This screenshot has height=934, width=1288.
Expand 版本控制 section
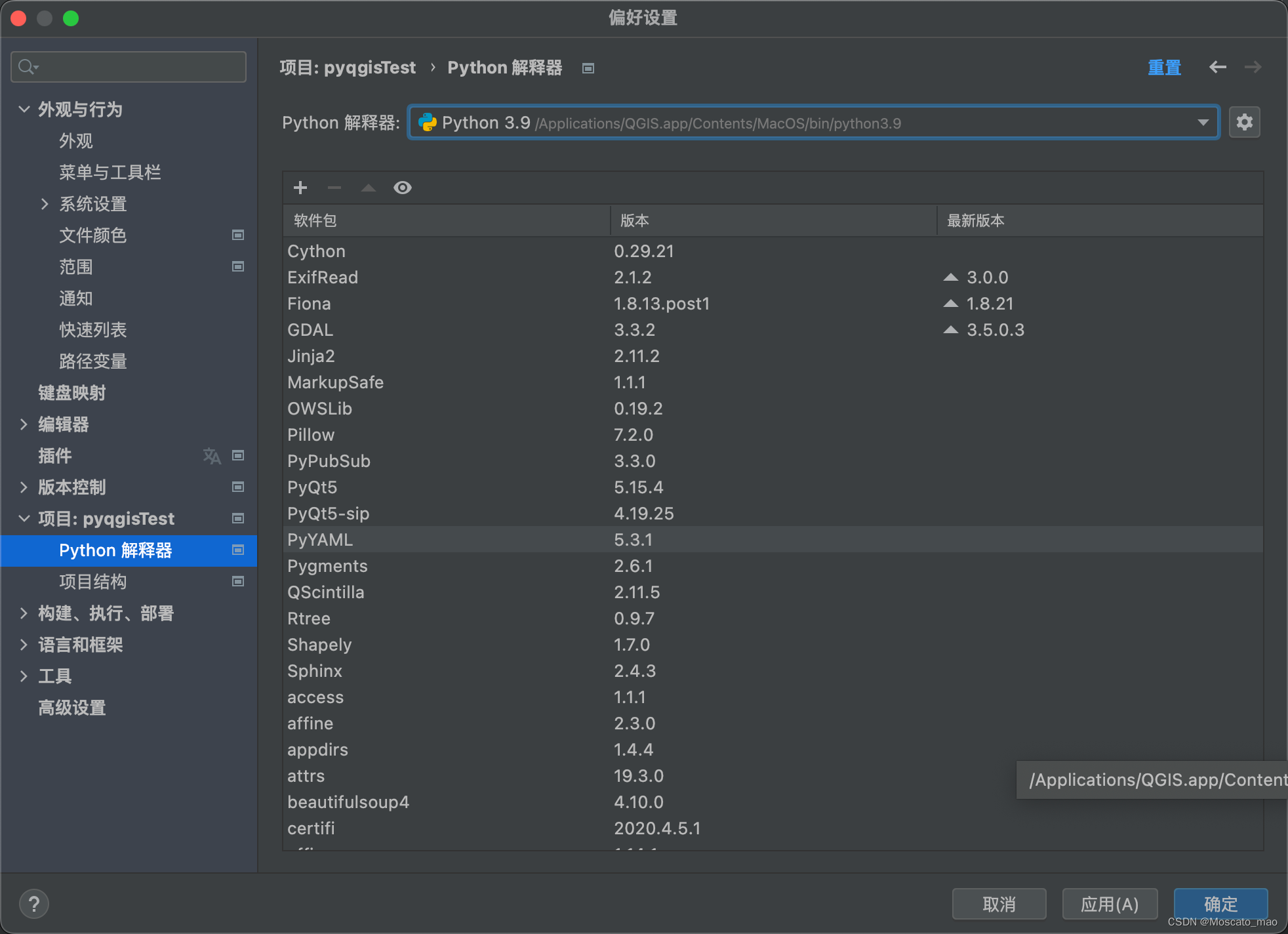click(24, 487)
